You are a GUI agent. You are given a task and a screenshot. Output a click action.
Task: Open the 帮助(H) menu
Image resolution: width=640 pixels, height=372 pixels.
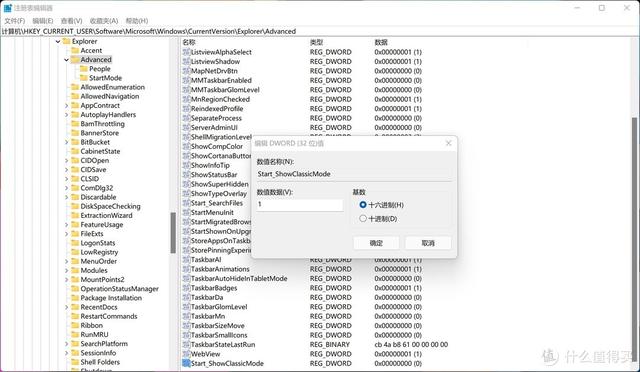[x=136, y=21]
